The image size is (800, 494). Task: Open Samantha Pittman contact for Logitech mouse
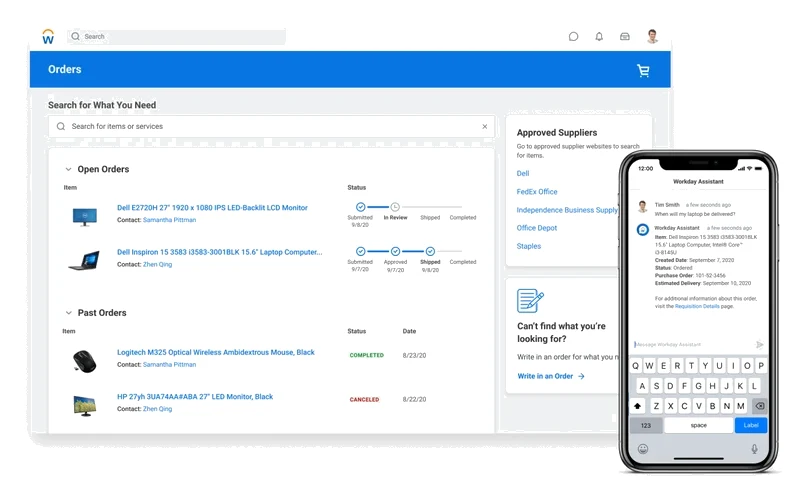[169, 364]
